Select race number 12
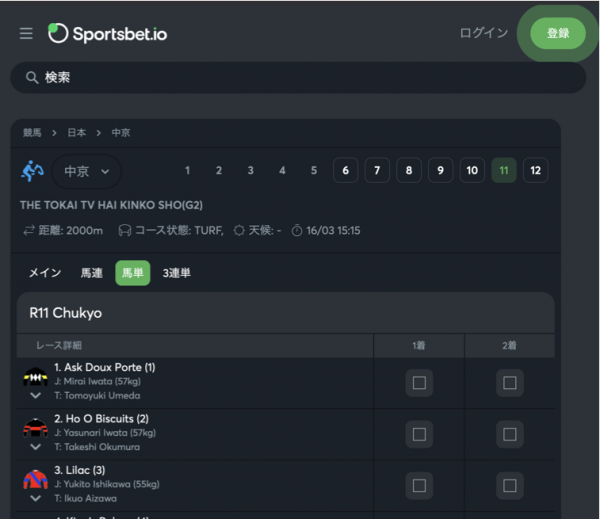The width and height of the screenshot is (600, 519). (536, 170)
